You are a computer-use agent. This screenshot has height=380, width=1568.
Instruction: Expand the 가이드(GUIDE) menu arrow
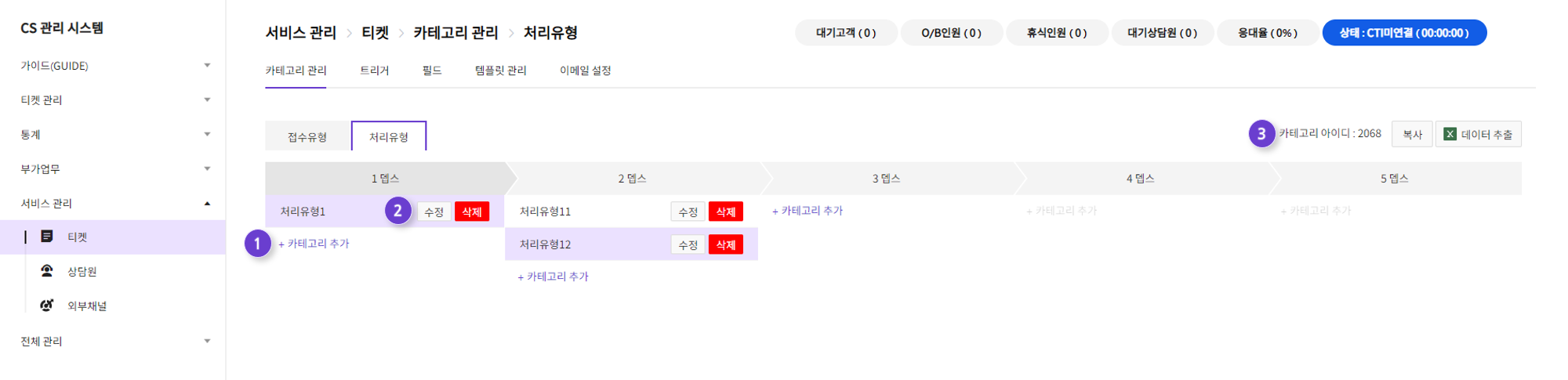207,66
